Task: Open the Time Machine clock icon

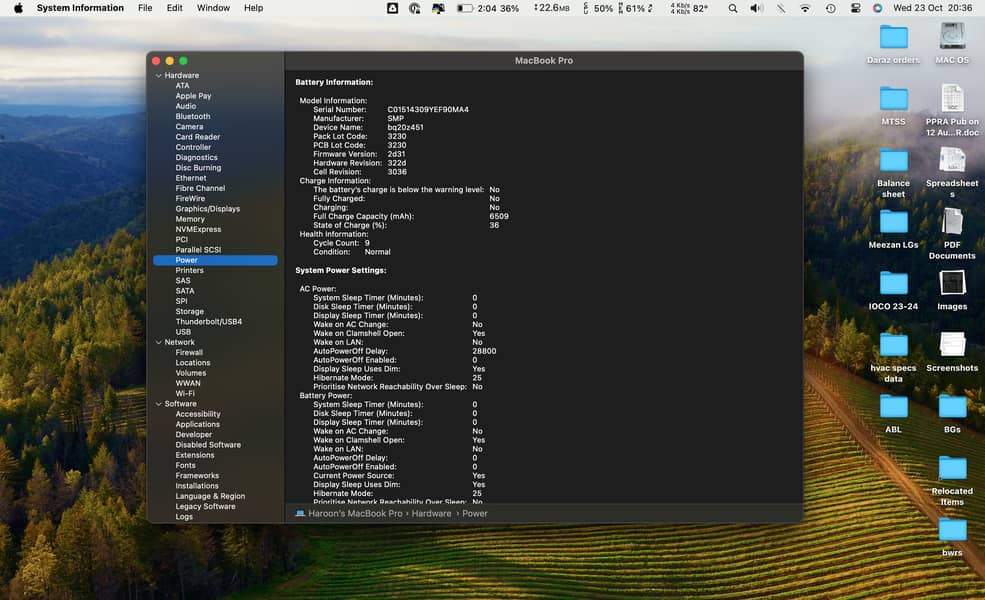Action: [830, 8]
